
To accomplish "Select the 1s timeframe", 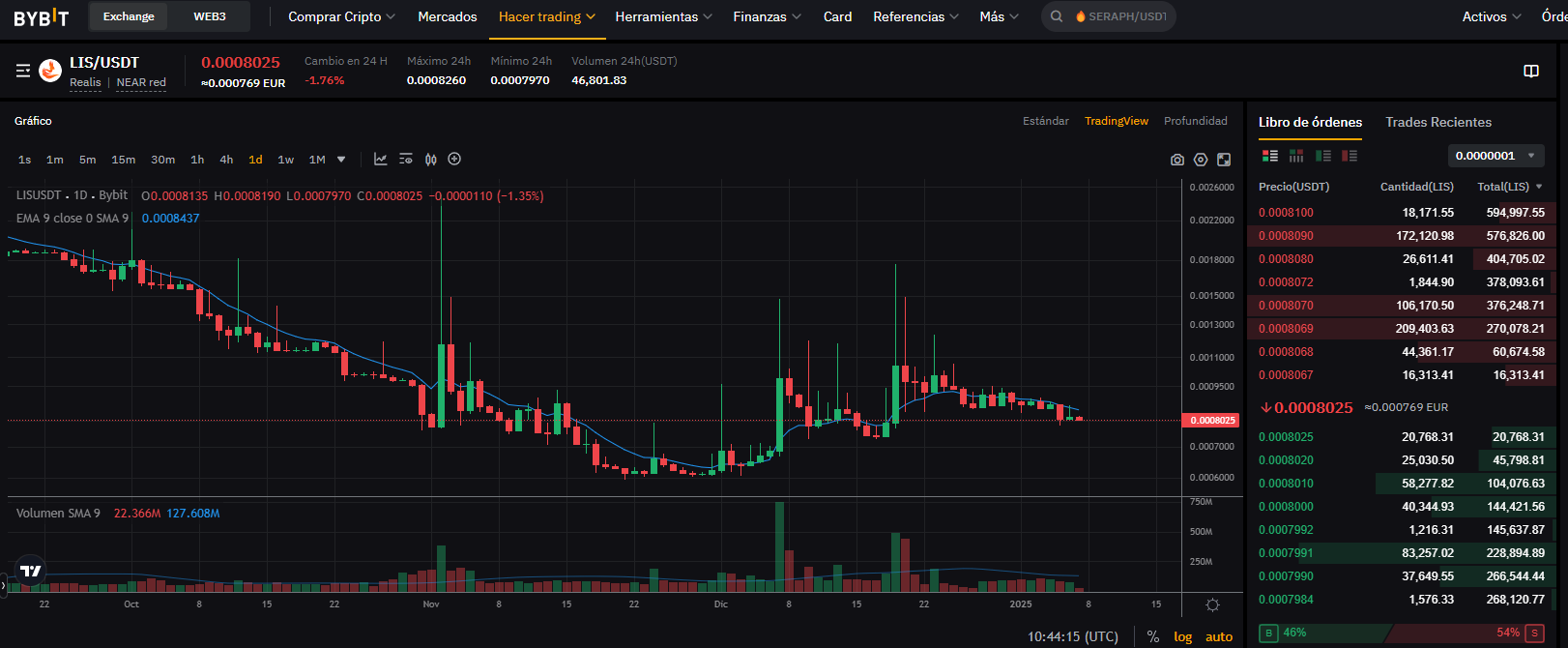I will coord(25,160).
